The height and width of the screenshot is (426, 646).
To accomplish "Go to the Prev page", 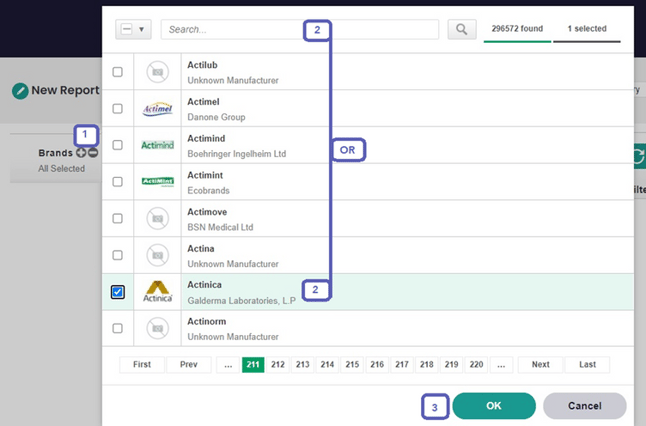I will 189,365.
